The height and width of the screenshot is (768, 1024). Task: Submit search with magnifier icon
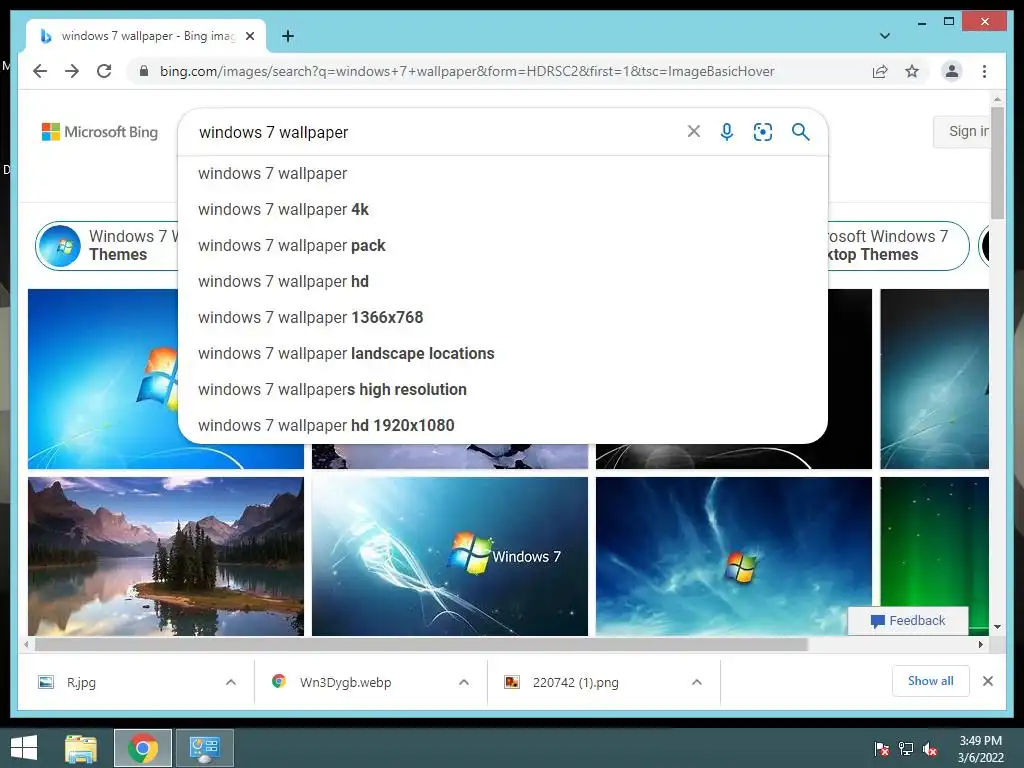coord(801,132)
